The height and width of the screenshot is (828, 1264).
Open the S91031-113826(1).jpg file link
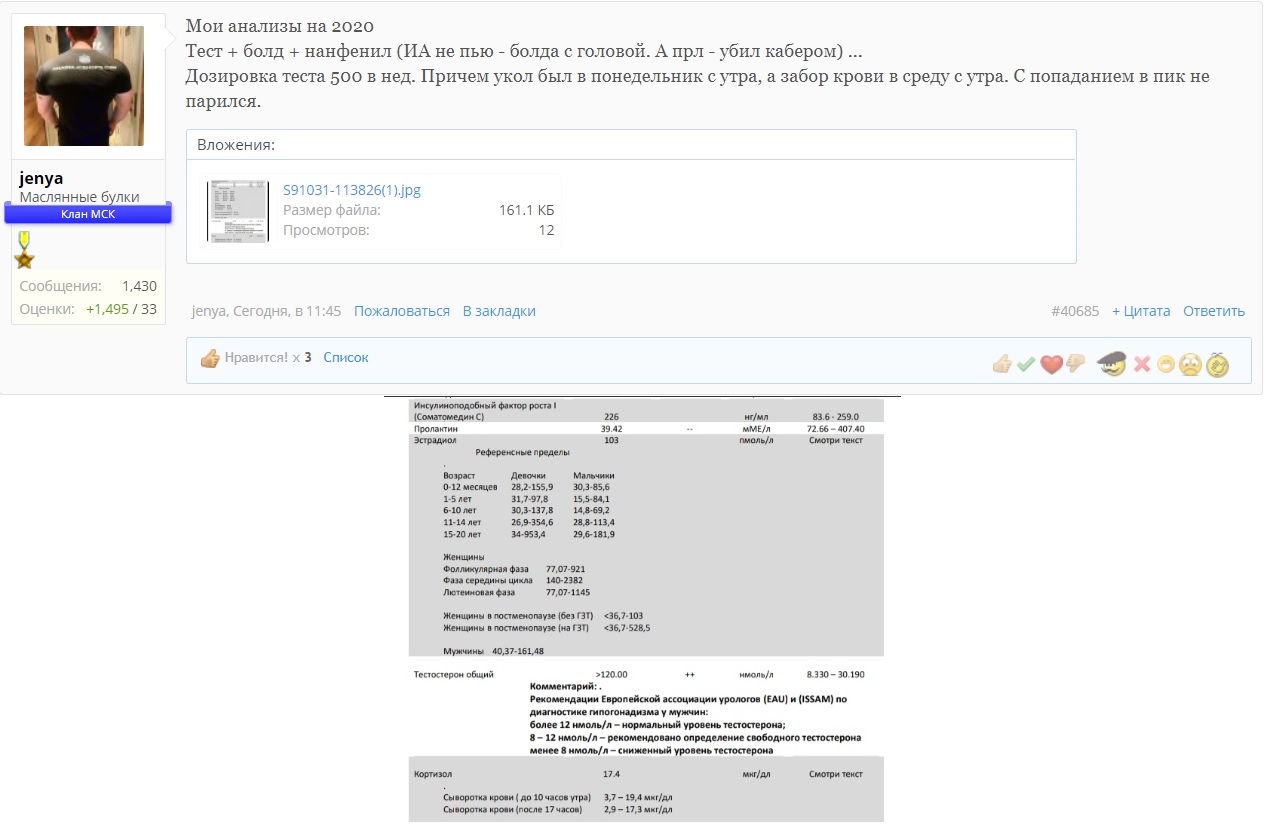click(x=358, y=190)
